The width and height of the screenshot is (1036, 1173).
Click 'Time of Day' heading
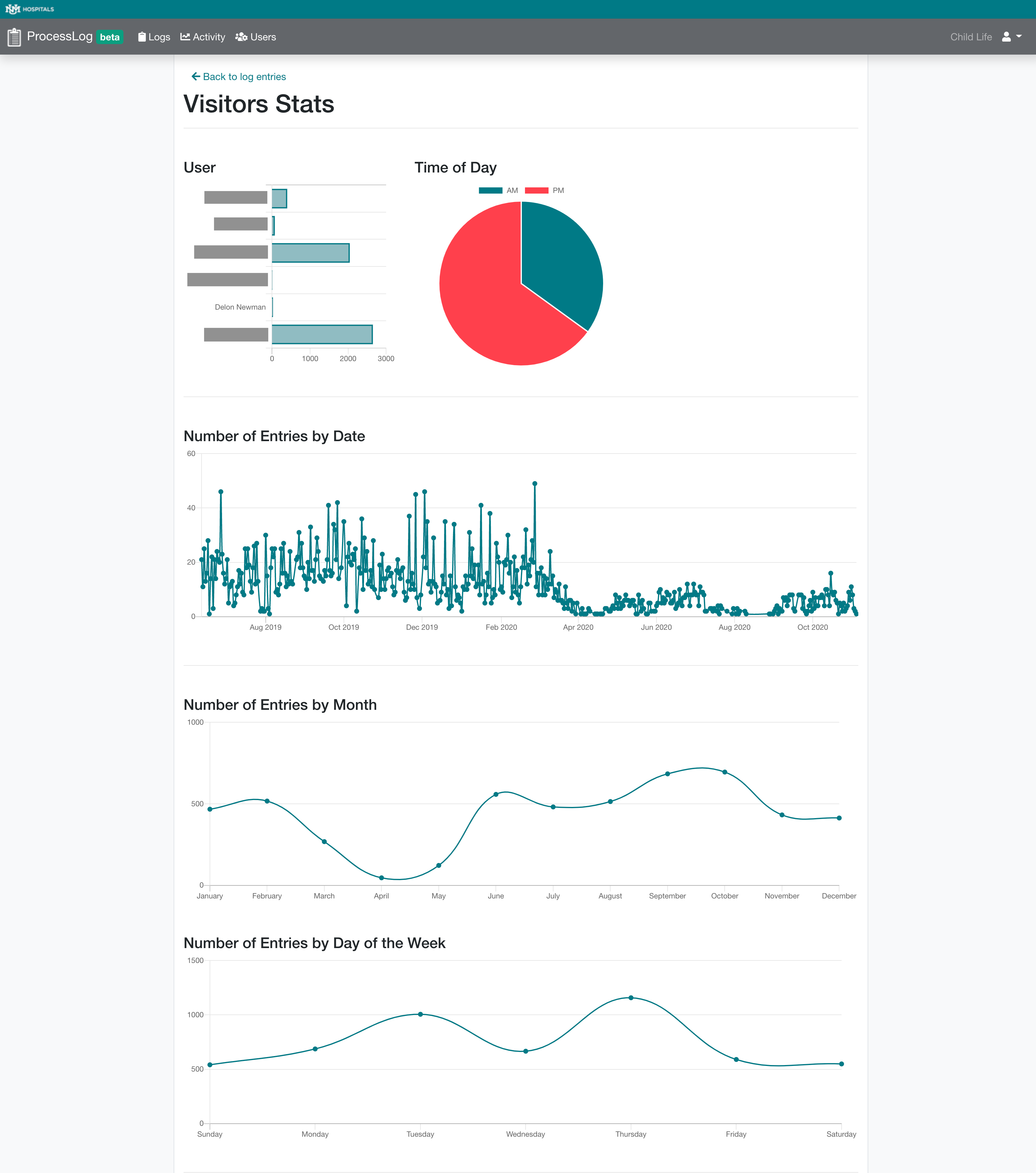click(x=456, y=168)
